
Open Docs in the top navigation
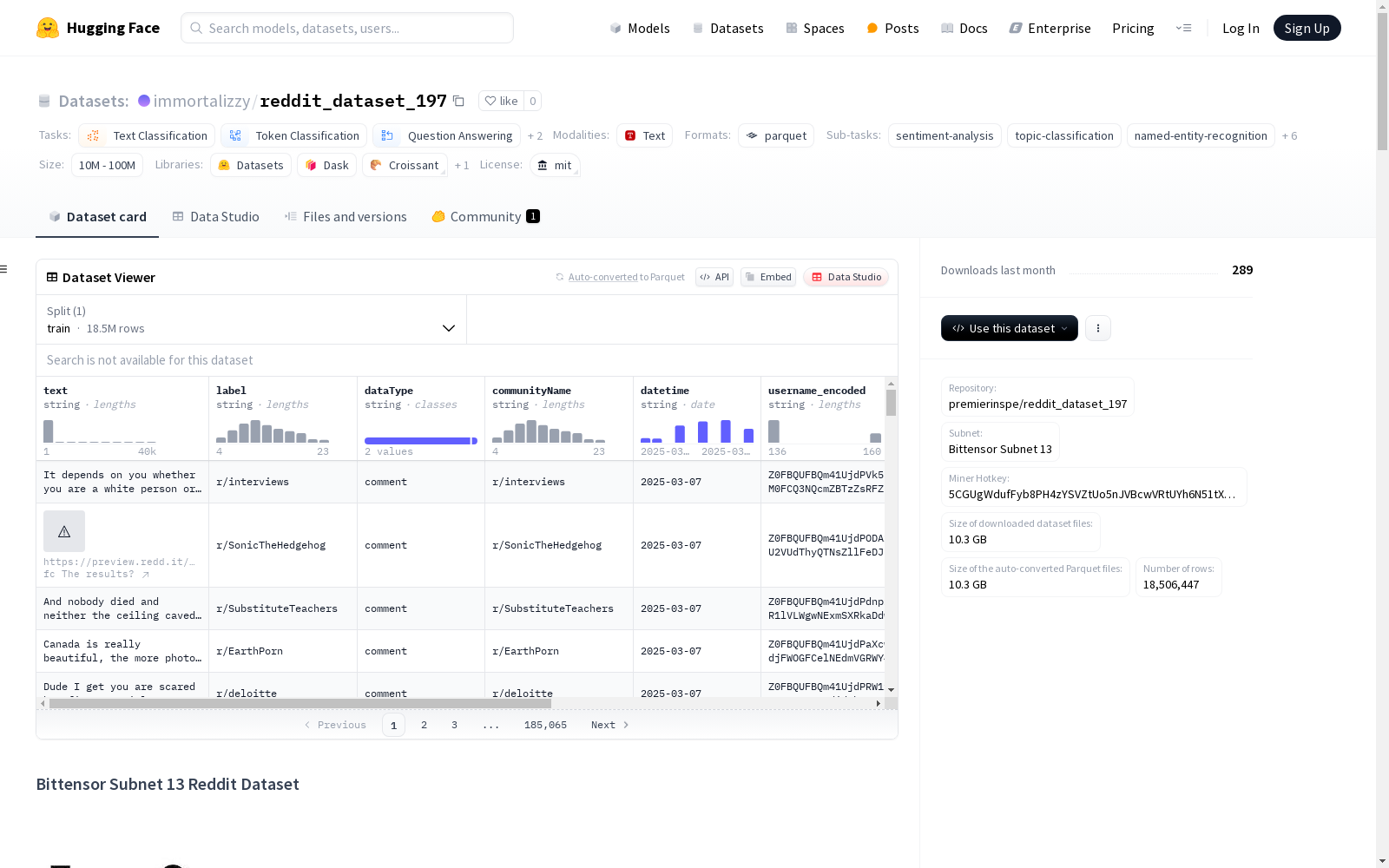[964, 28]
